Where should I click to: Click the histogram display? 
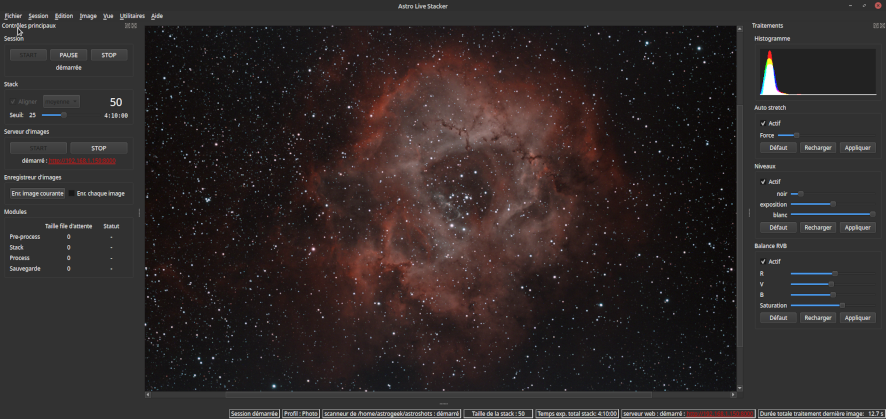[816, 72]
